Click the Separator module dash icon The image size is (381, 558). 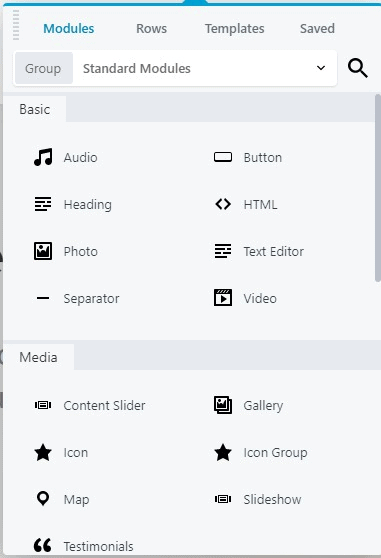tap(43, 298)
